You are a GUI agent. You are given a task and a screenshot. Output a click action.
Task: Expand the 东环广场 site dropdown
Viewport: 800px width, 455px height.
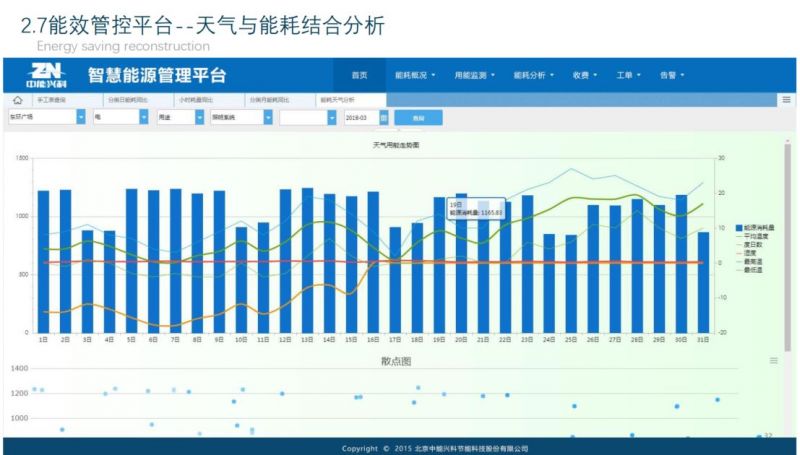tap(81, 117)
